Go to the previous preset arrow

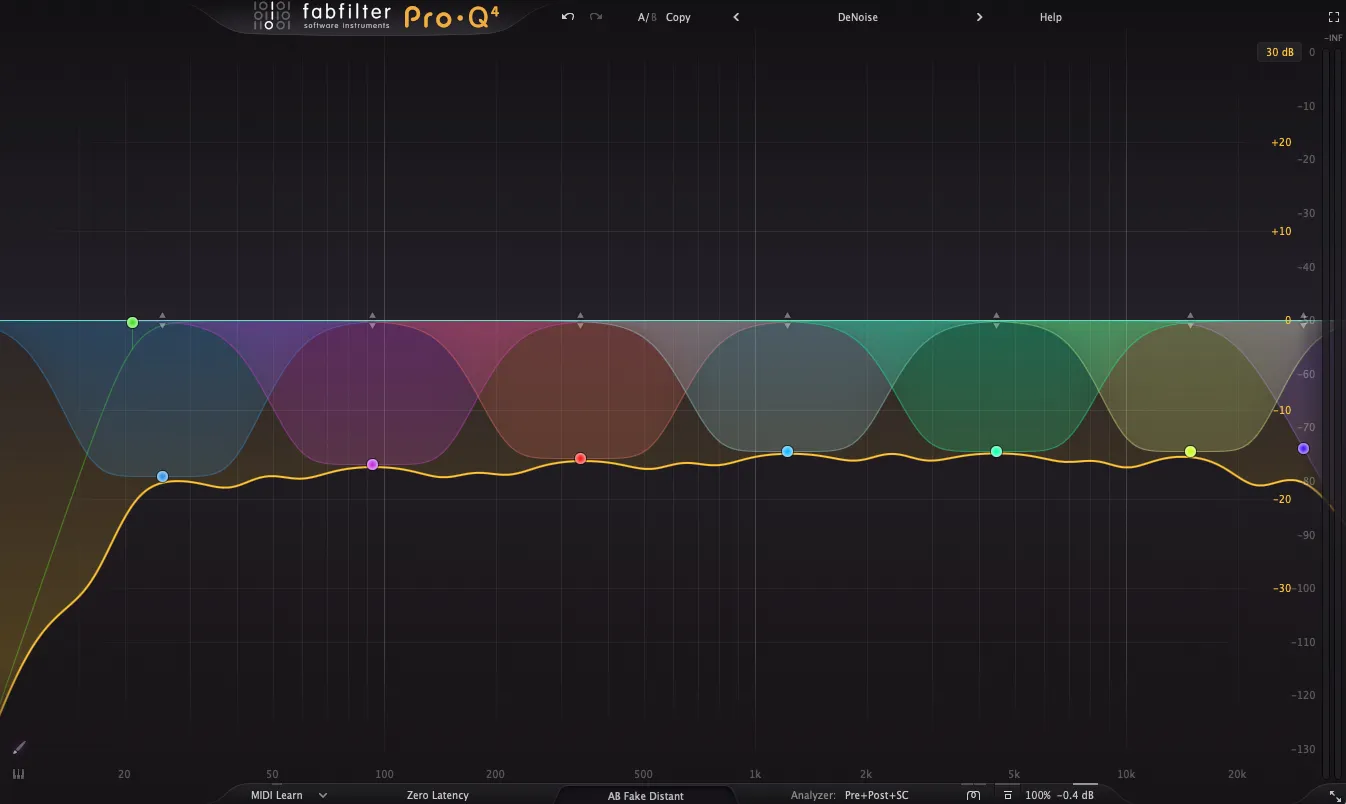pyautogui.click(x=736, y=17)
